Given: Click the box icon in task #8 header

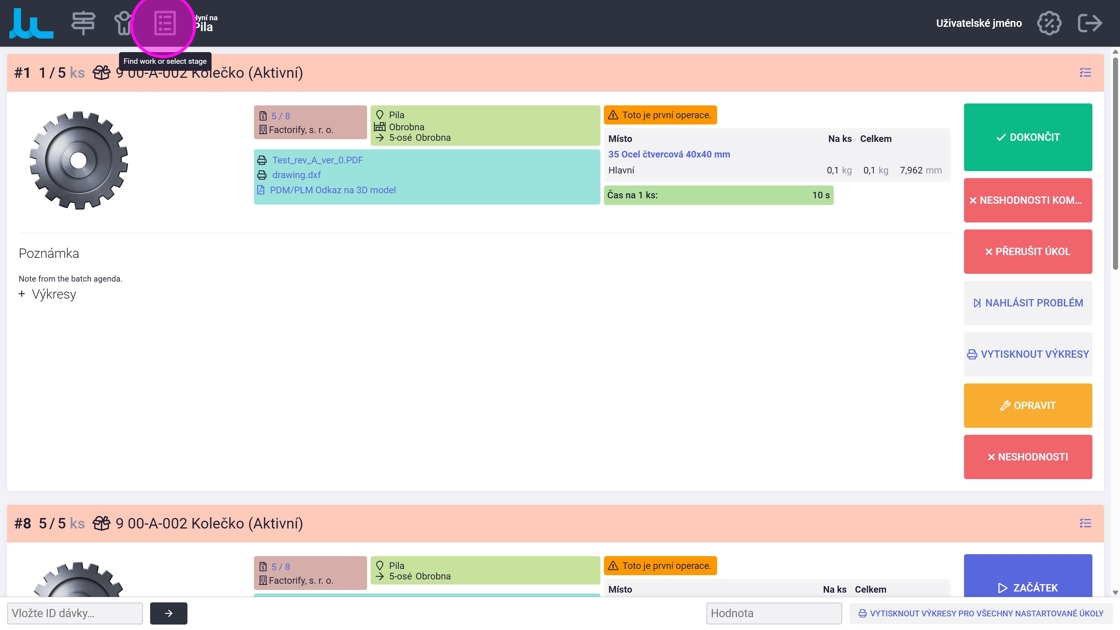Looking at the screenshot, I should pyautogui.click(x=101, y=523).
